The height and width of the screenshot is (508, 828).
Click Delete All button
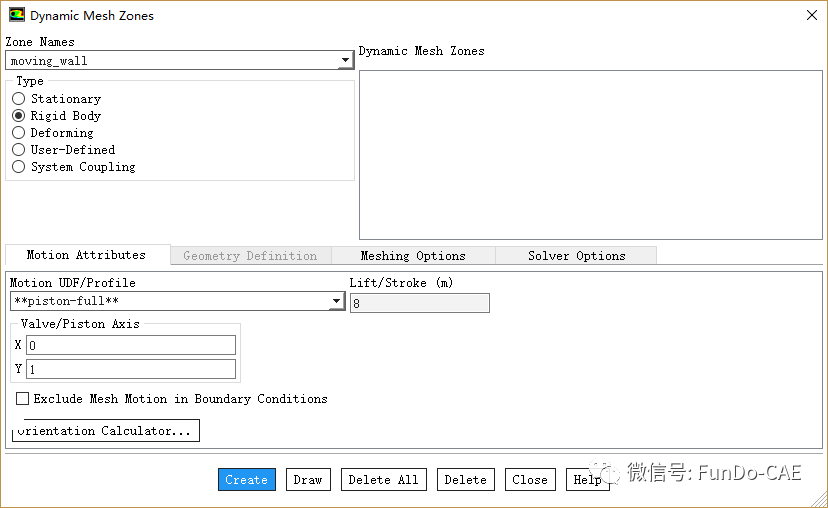pos(383,479)
